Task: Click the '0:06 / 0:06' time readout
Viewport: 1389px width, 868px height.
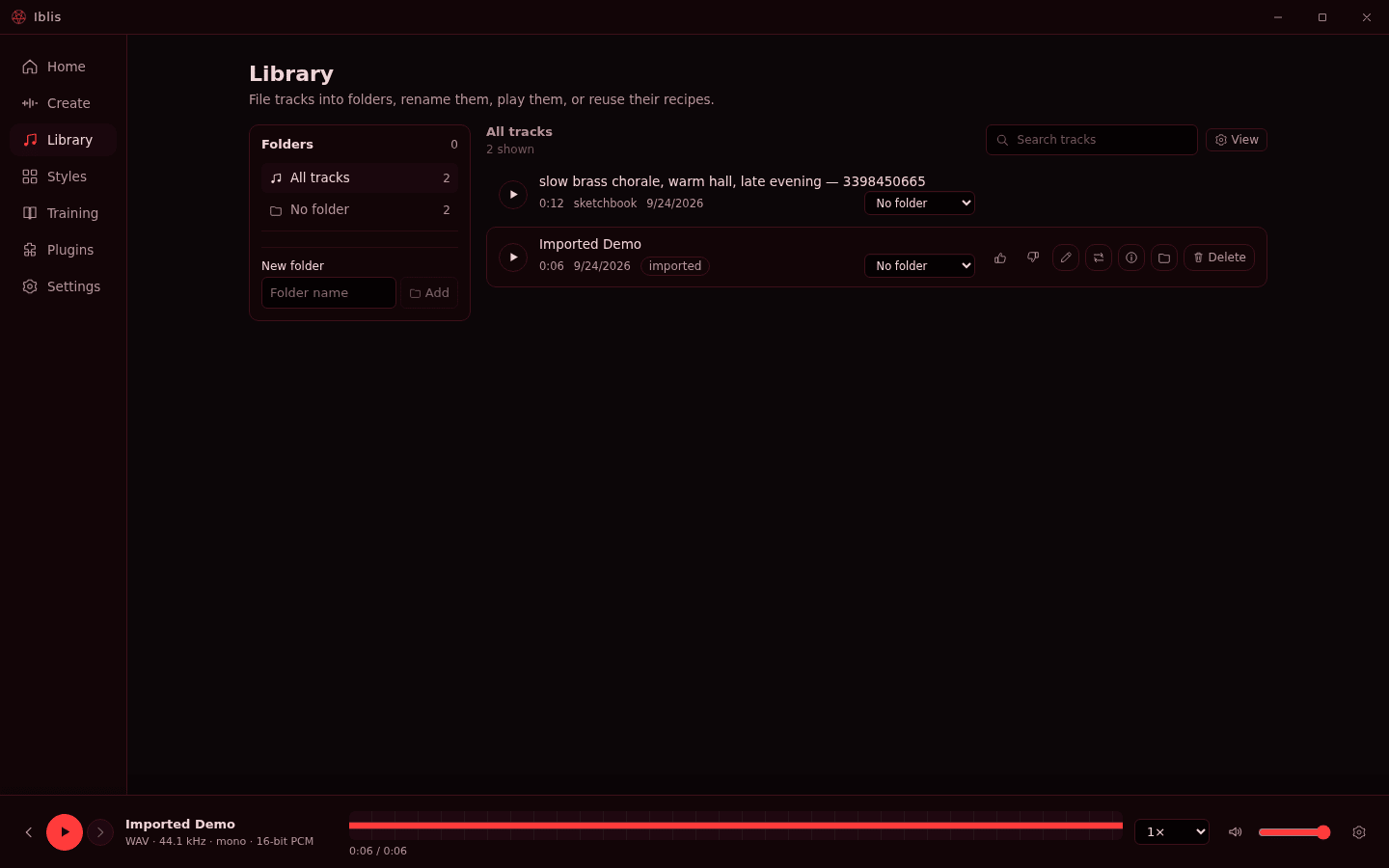Action: tap(378, 851)
